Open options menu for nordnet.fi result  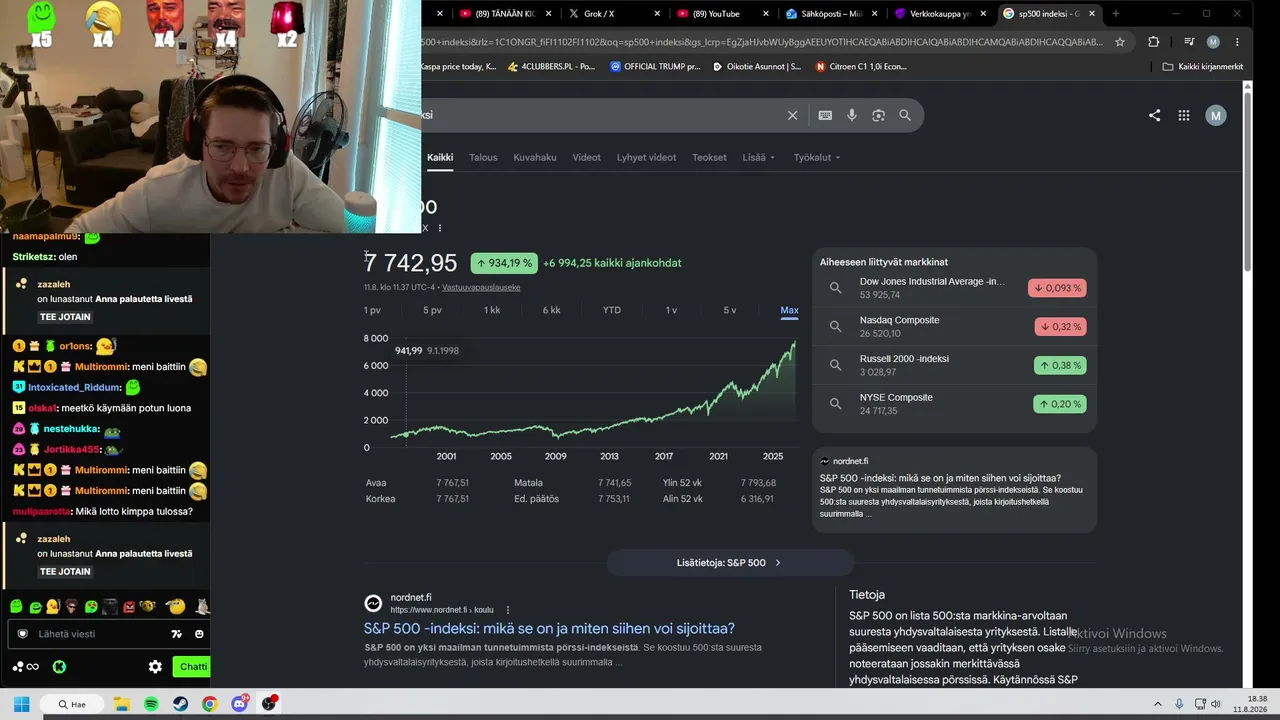tap(507, 610)
